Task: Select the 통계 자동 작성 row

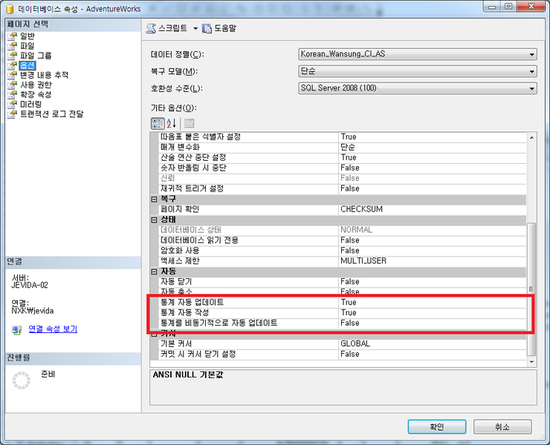Action: [342, 313]
